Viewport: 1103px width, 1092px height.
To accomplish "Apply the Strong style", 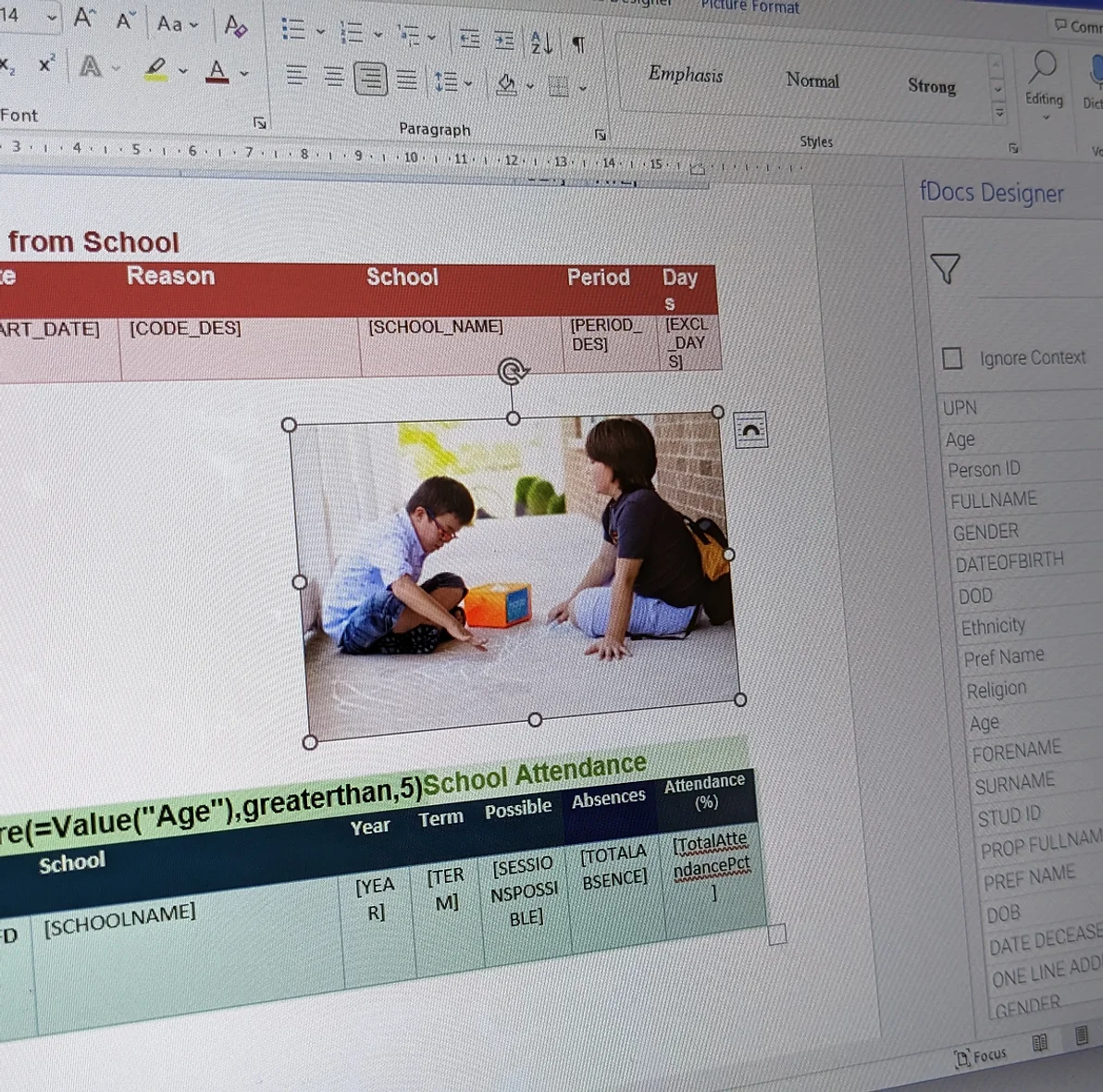I will coord(931,86).
